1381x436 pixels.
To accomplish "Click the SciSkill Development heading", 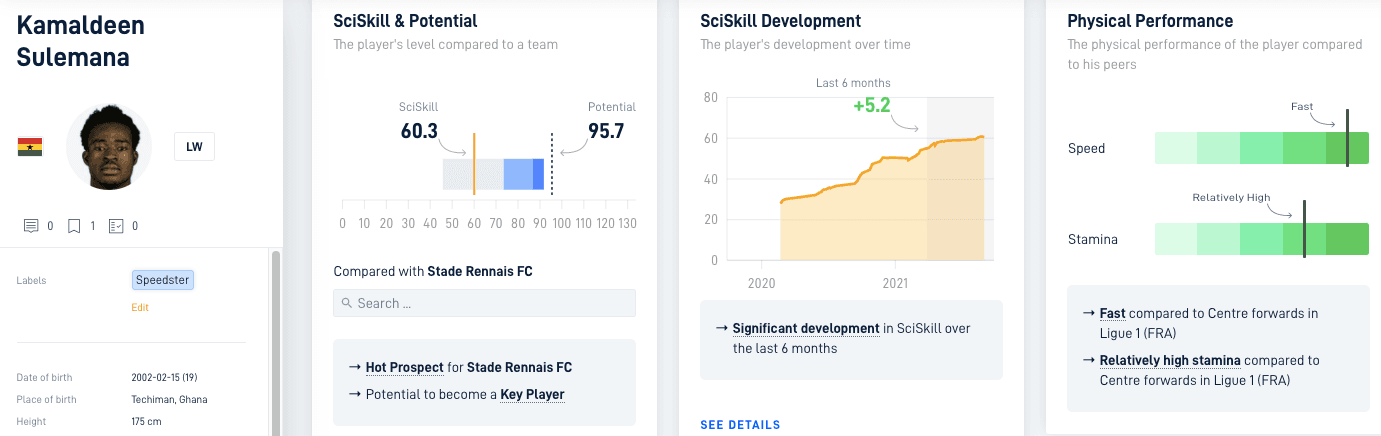I will point(781,21).
